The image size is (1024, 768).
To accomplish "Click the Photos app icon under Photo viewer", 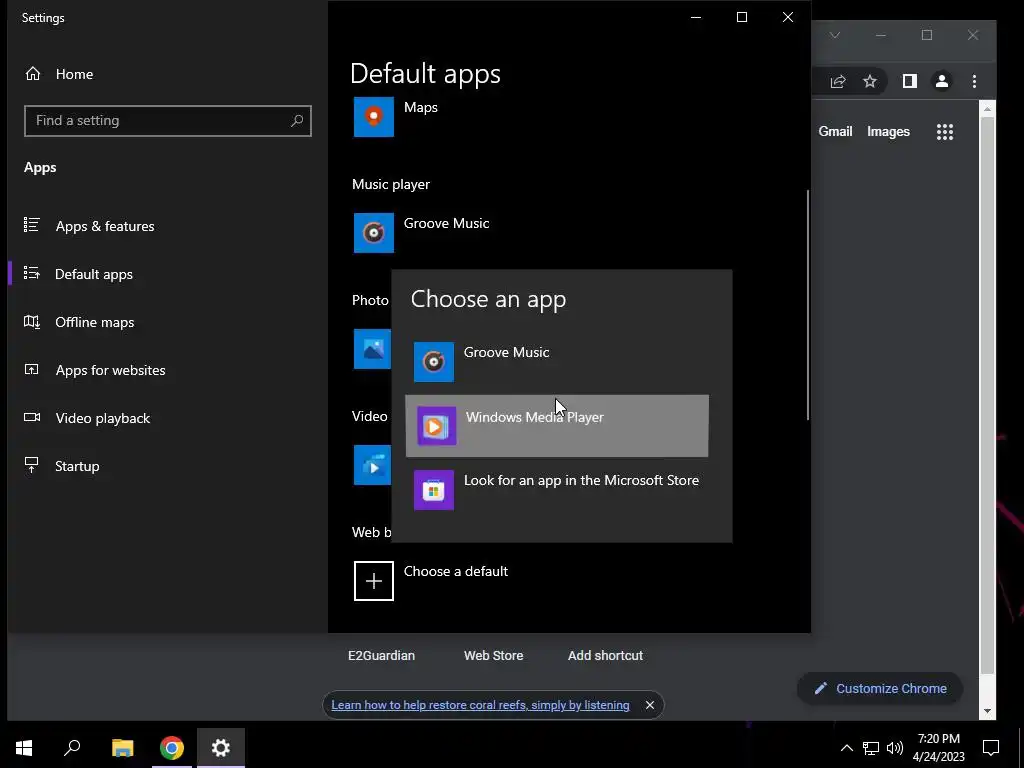I will (x=372, y=349).
